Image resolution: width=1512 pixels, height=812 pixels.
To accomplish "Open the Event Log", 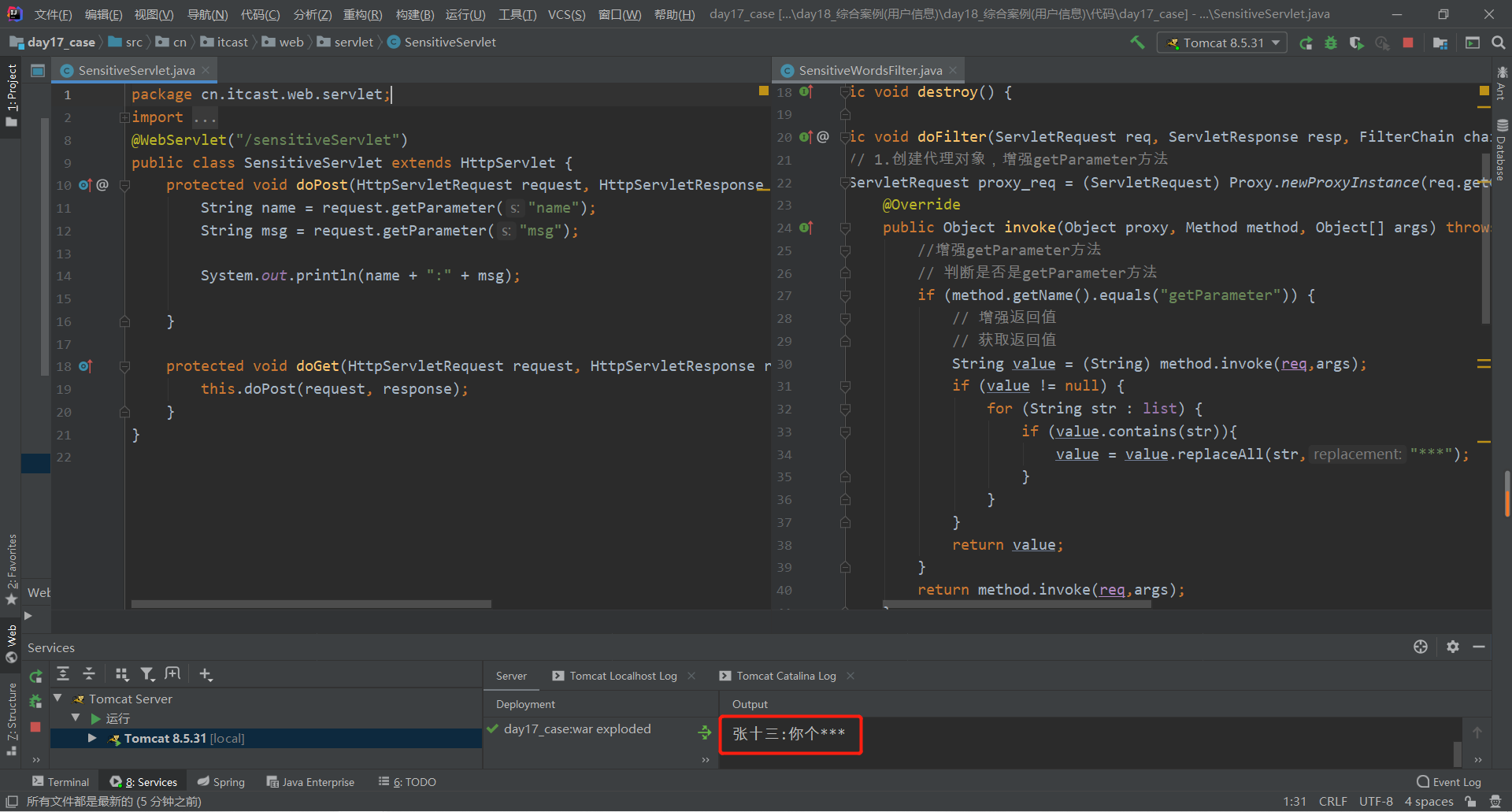I will tap(1449, 782).
